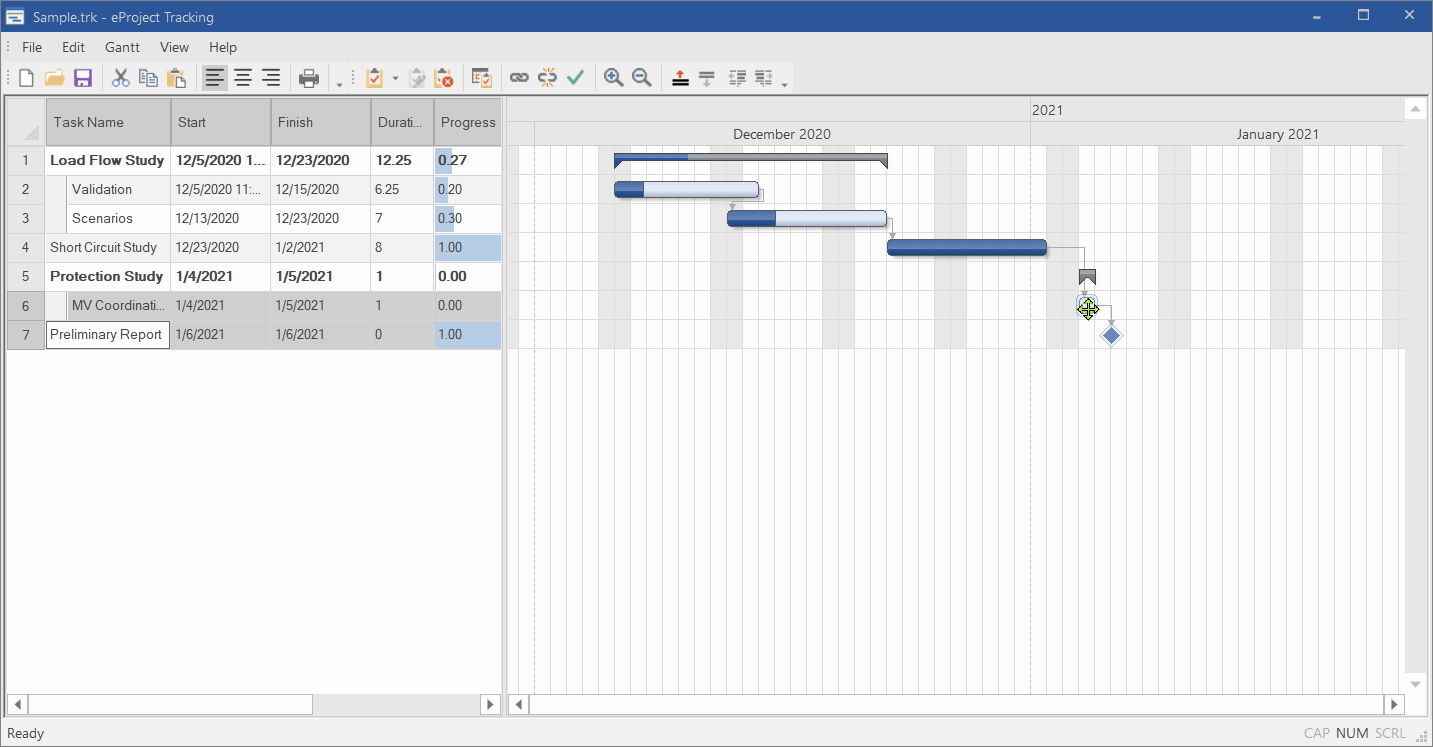Zoom out of the Gantt chart
This screenshot has width=1433, height=747.
[641, 77]
